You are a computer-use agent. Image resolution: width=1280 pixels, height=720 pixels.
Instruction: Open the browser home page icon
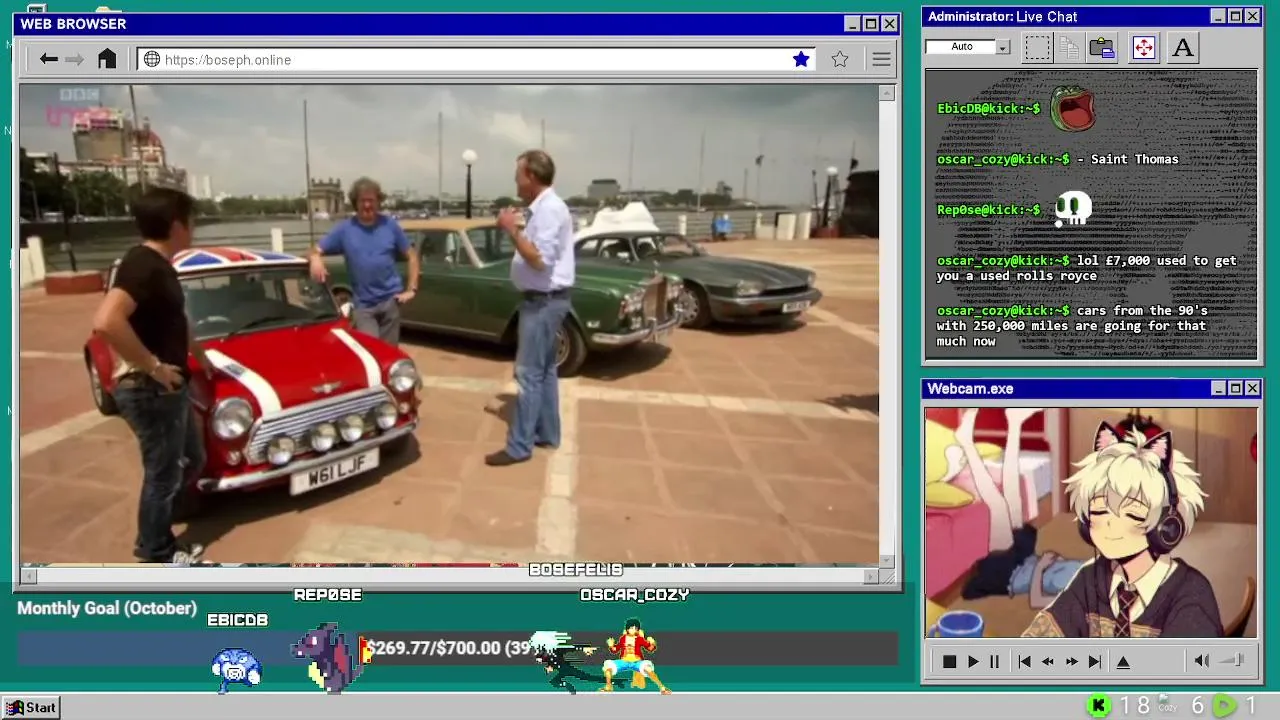click(107, 59)
